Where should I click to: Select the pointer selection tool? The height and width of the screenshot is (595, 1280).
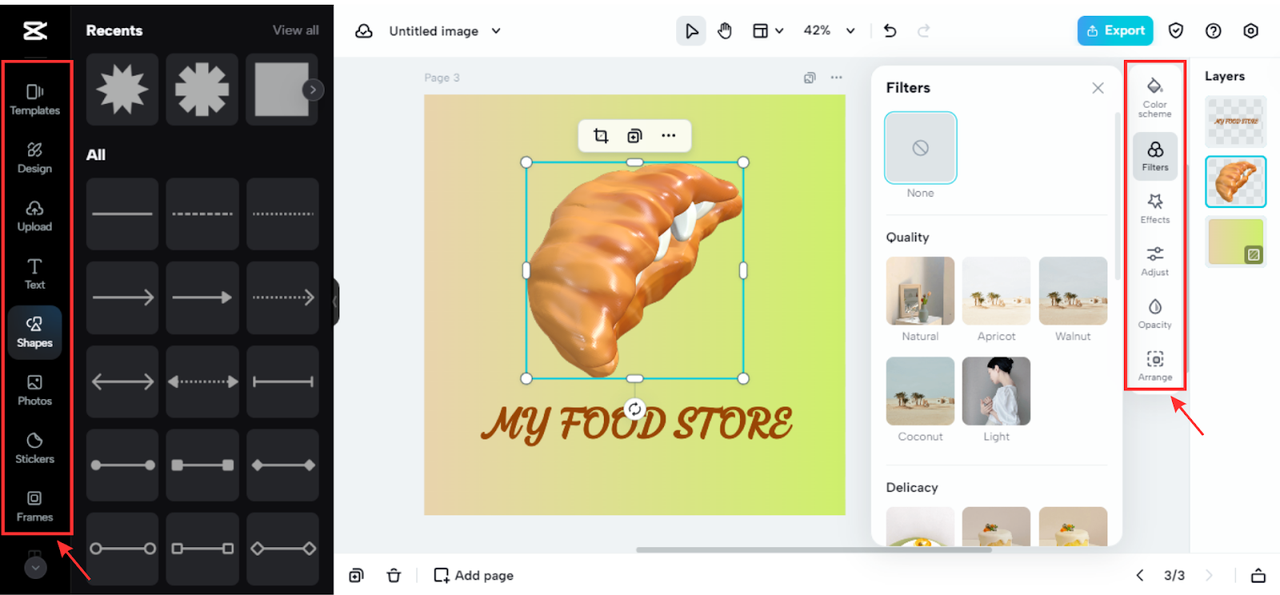click(x=691, y=31)
